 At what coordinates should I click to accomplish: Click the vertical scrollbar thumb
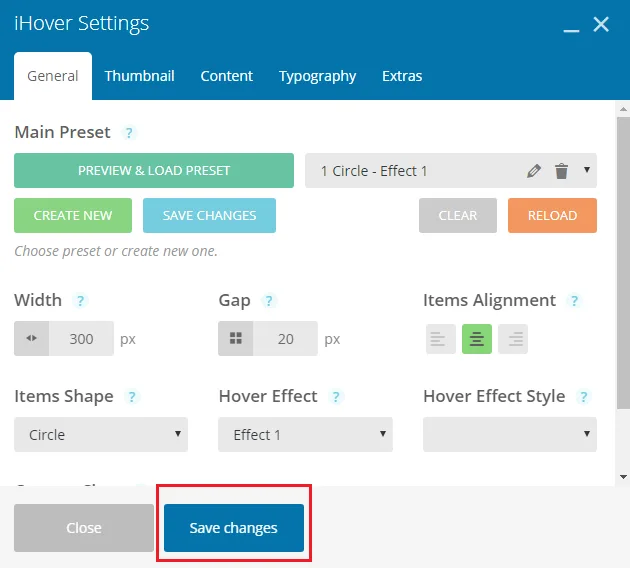623,263
